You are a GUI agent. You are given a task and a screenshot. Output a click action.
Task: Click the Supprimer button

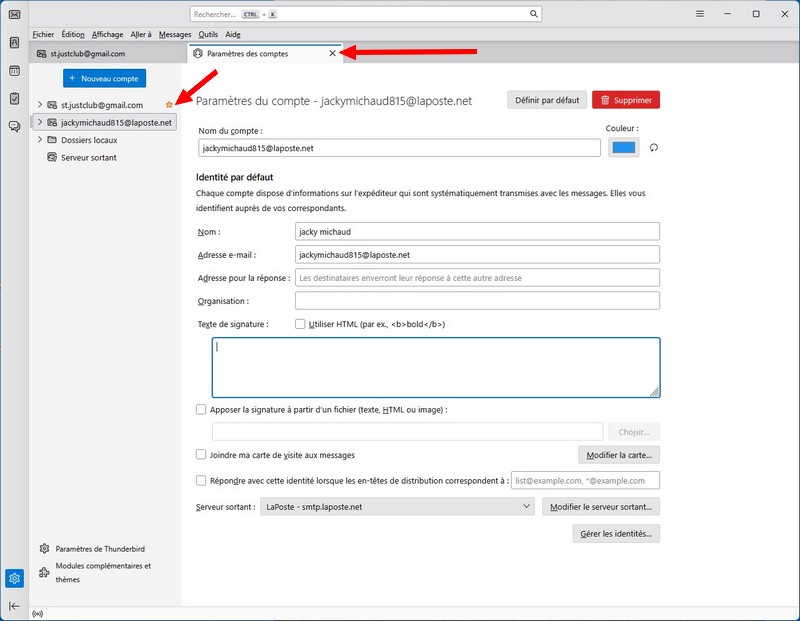626,100
